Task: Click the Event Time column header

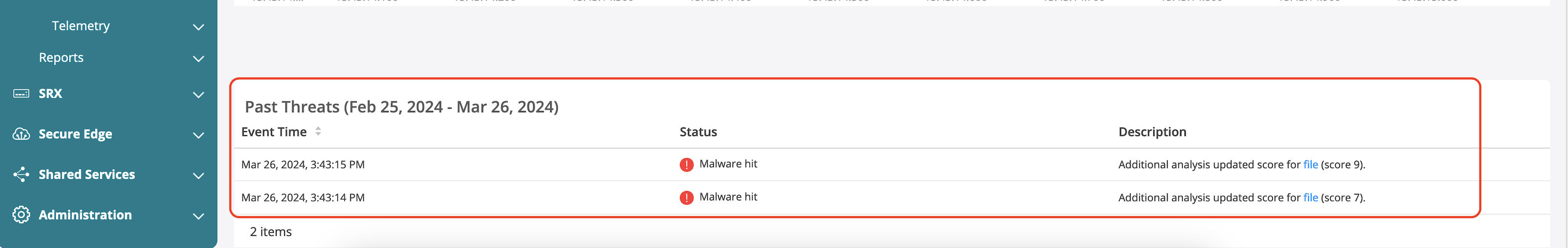Action: [x=274, y=132]
